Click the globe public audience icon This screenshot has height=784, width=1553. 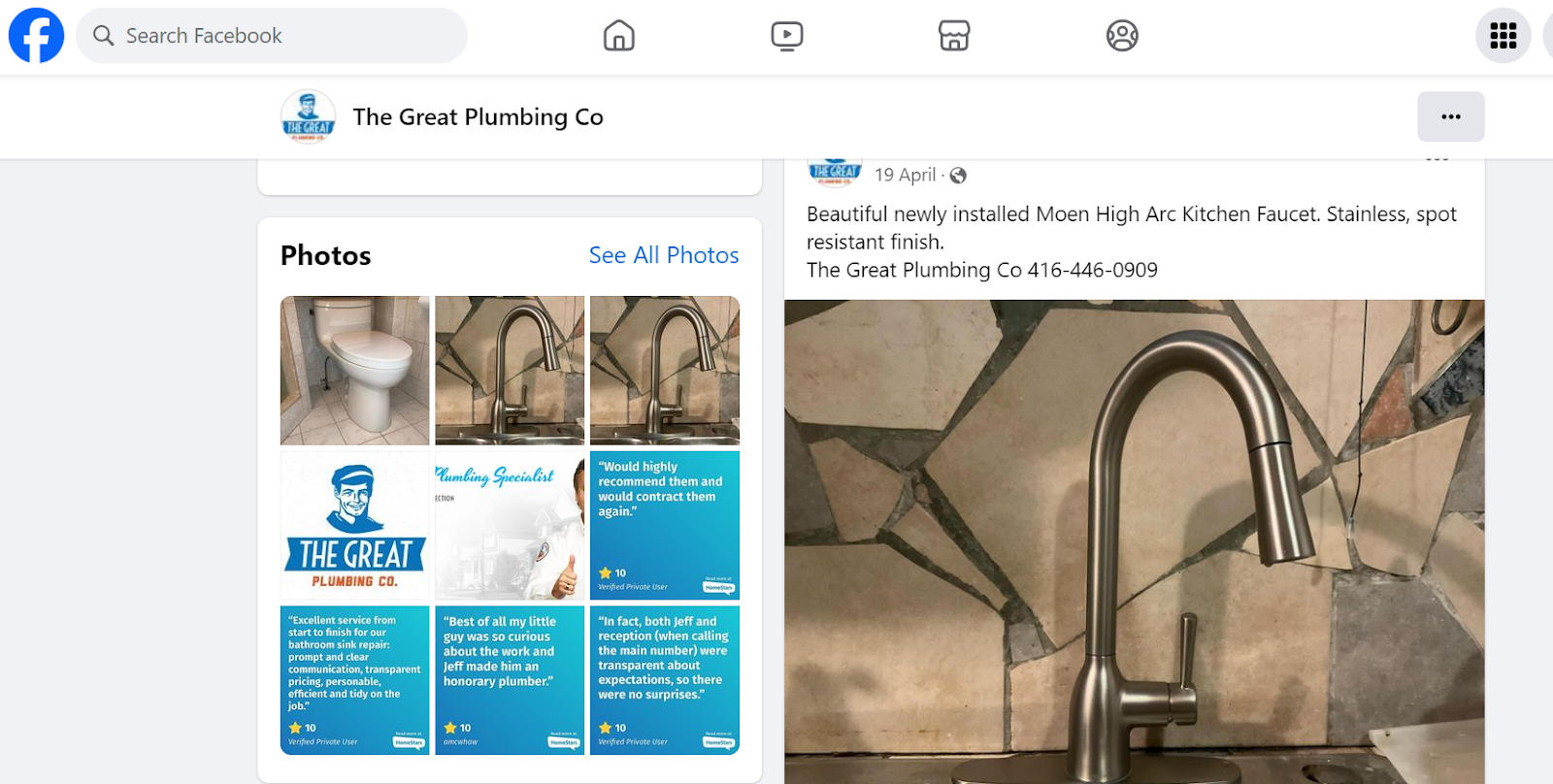(x=958, y=176)
